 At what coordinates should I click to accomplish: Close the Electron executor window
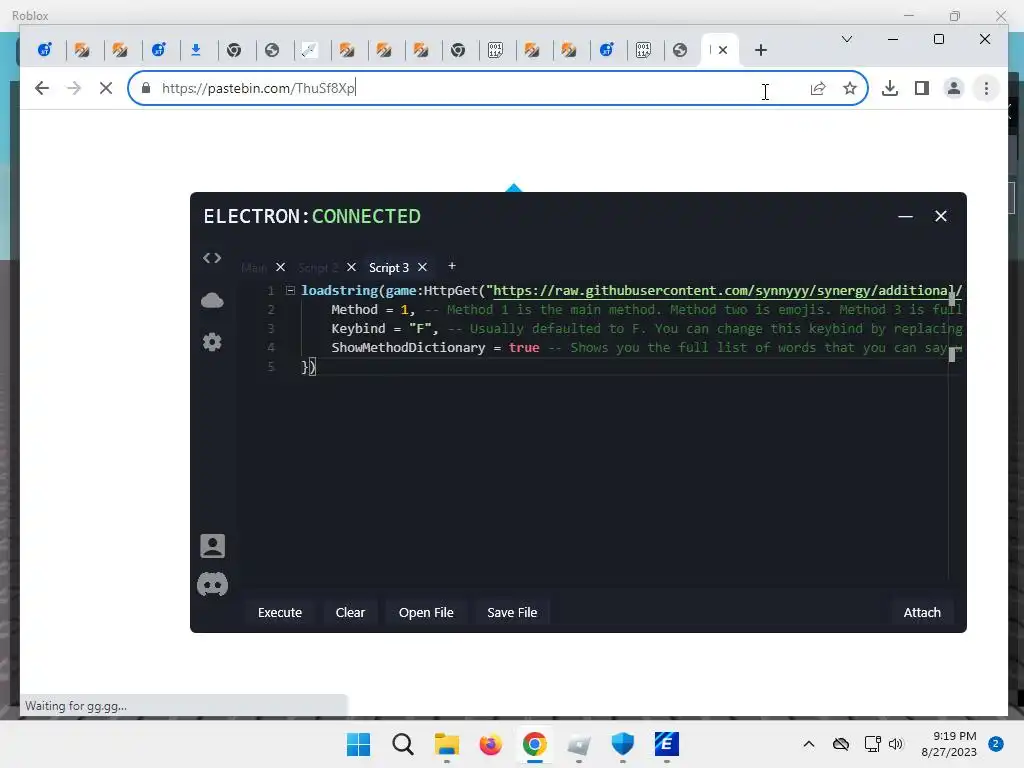click(x=940, y=216)
